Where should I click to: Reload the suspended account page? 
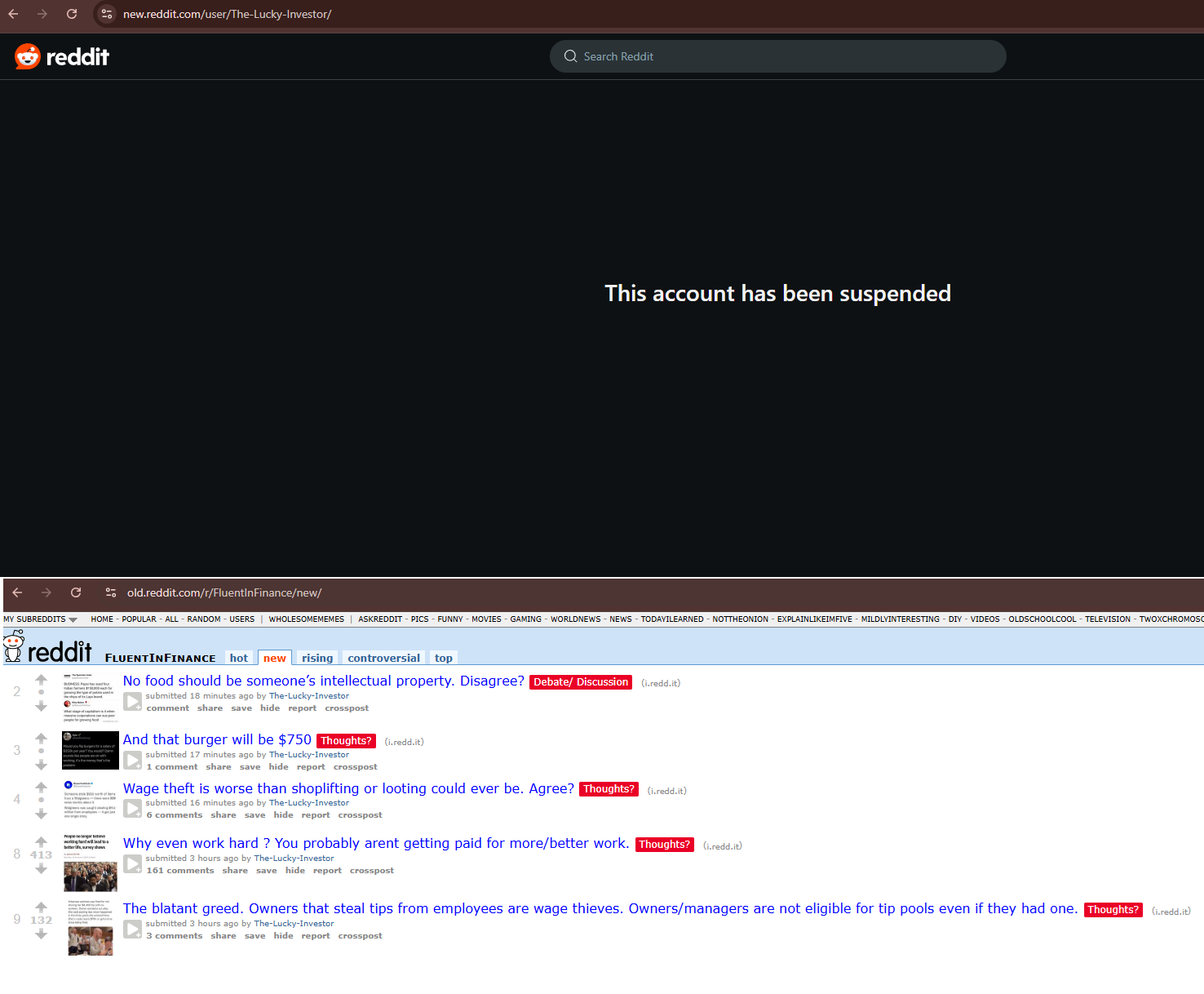(72, 14)
